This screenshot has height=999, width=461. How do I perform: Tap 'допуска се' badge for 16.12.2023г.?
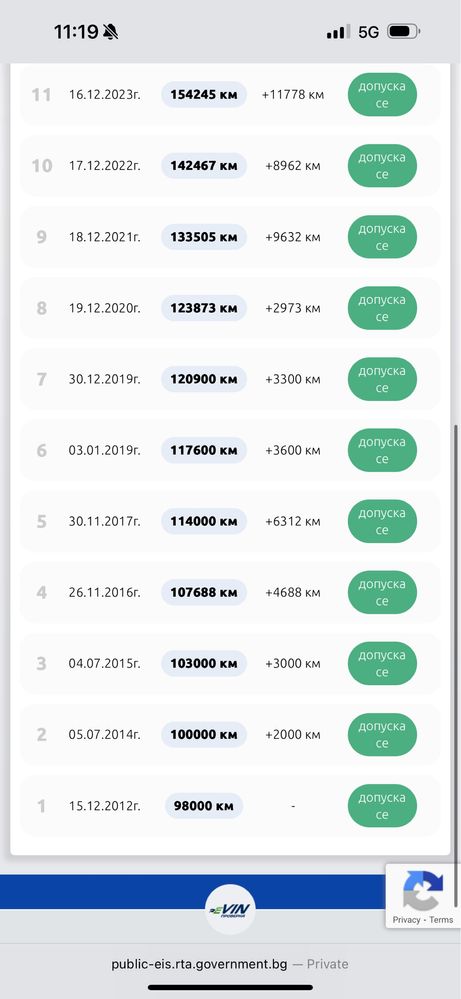(x=382, y=95)
